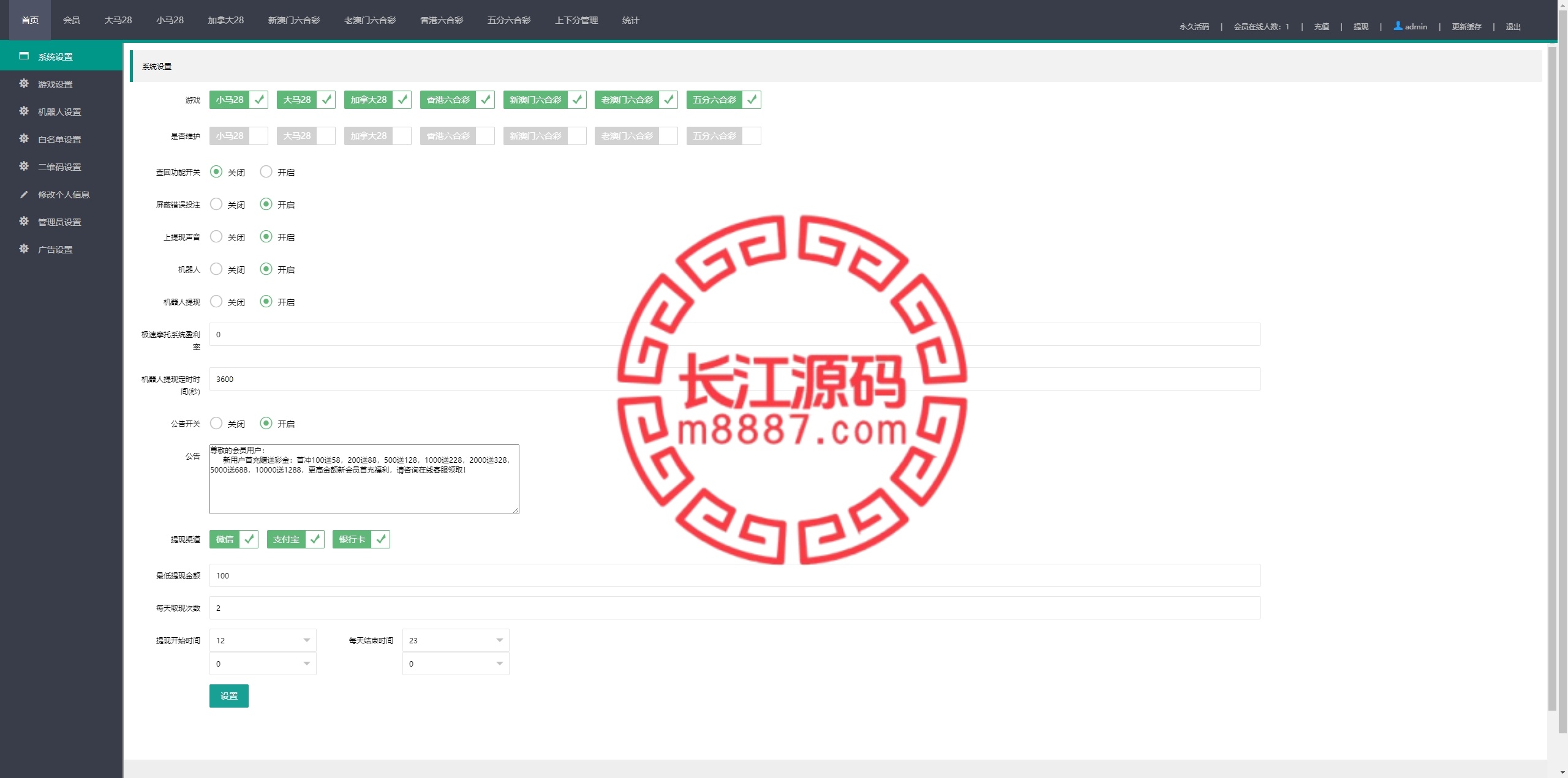Uncheck the 加拿大28 game checkbox
The height and width of the screenshot is (778, 1568).
(x=377, y=100)
